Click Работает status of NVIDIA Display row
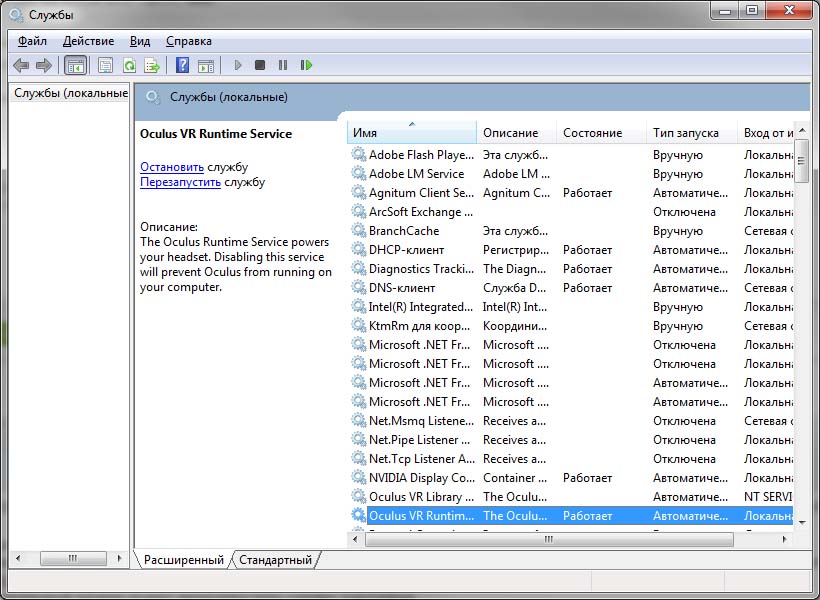 (x=587, y=478)
